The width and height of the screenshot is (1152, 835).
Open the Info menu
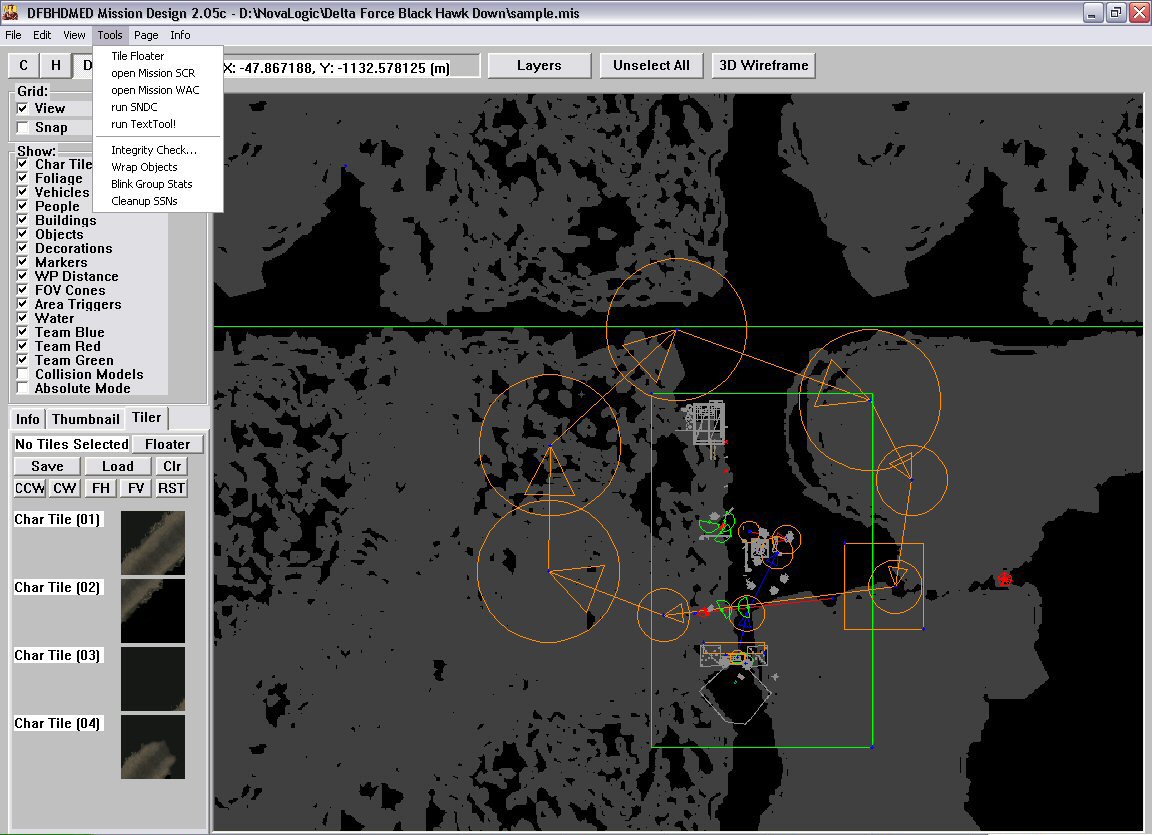click(180, 35)
